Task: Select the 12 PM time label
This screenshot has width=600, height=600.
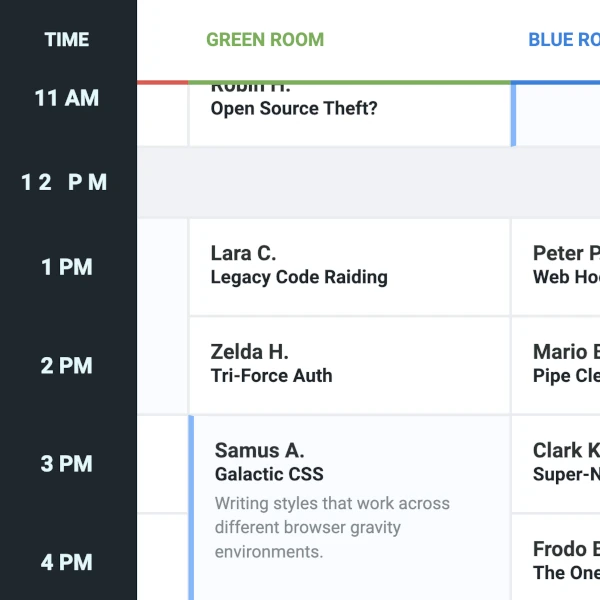Action: 67,182
